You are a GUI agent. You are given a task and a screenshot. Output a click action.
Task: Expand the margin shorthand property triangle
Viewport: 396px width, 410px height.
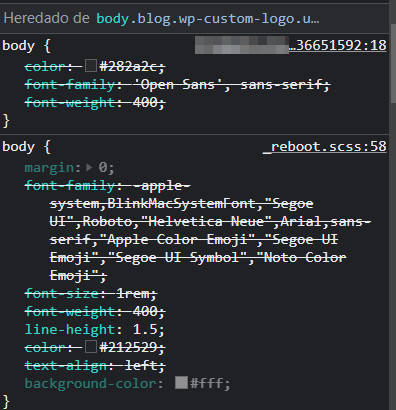[x=89, y=167]
